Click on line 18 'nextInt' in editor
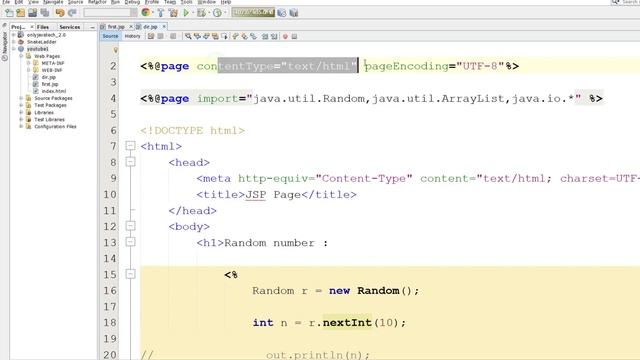 pyautogui.click(x=347, y=322)
